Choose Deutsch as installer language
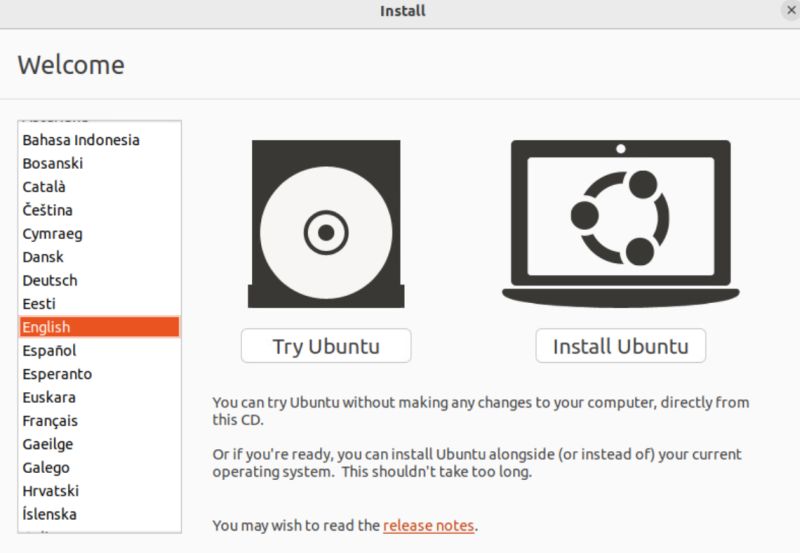800x553 pixels. pos(99,280)
